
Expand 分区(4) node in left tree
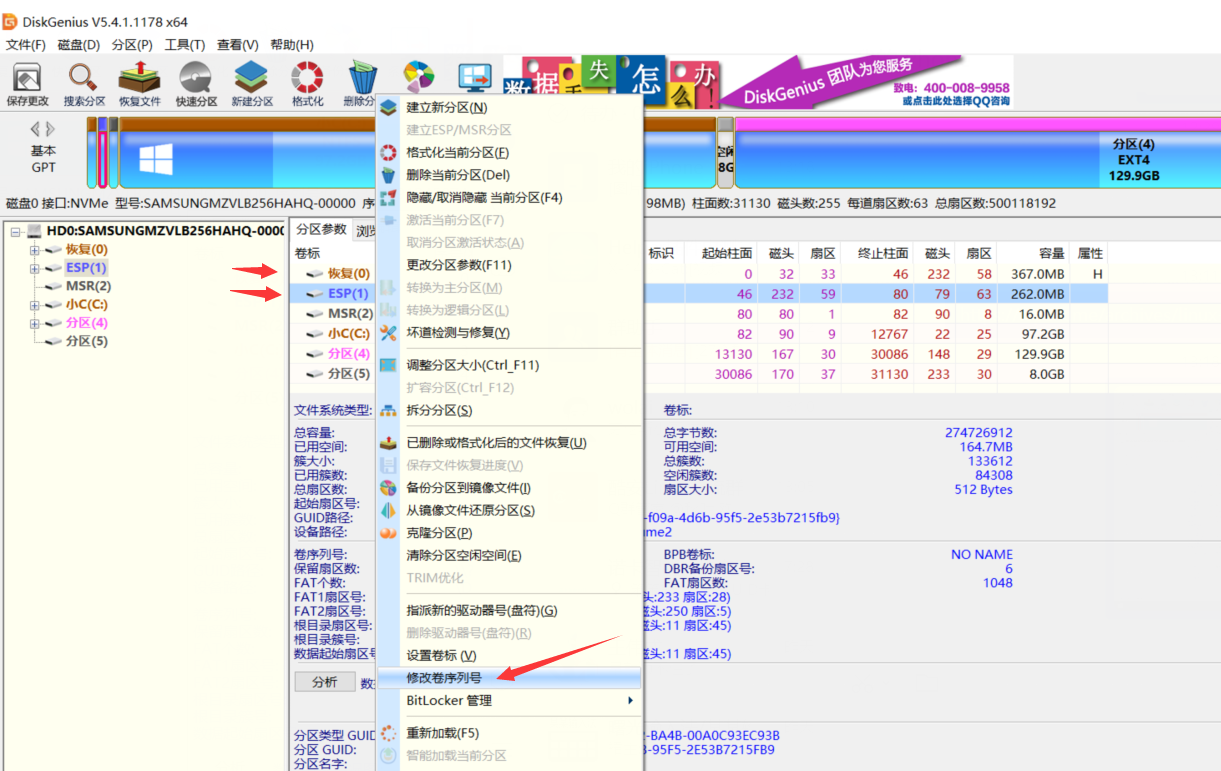tap(35, 323)
